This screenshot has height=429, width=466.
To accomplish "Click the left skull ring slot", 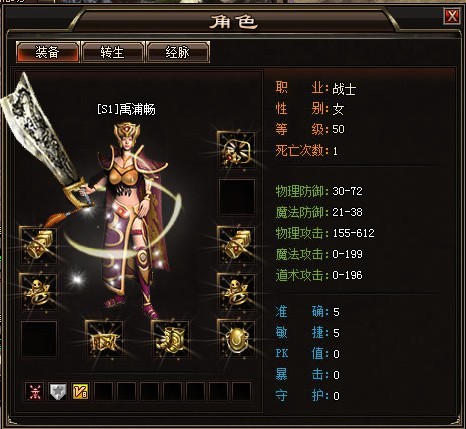I will click(38, 292).
